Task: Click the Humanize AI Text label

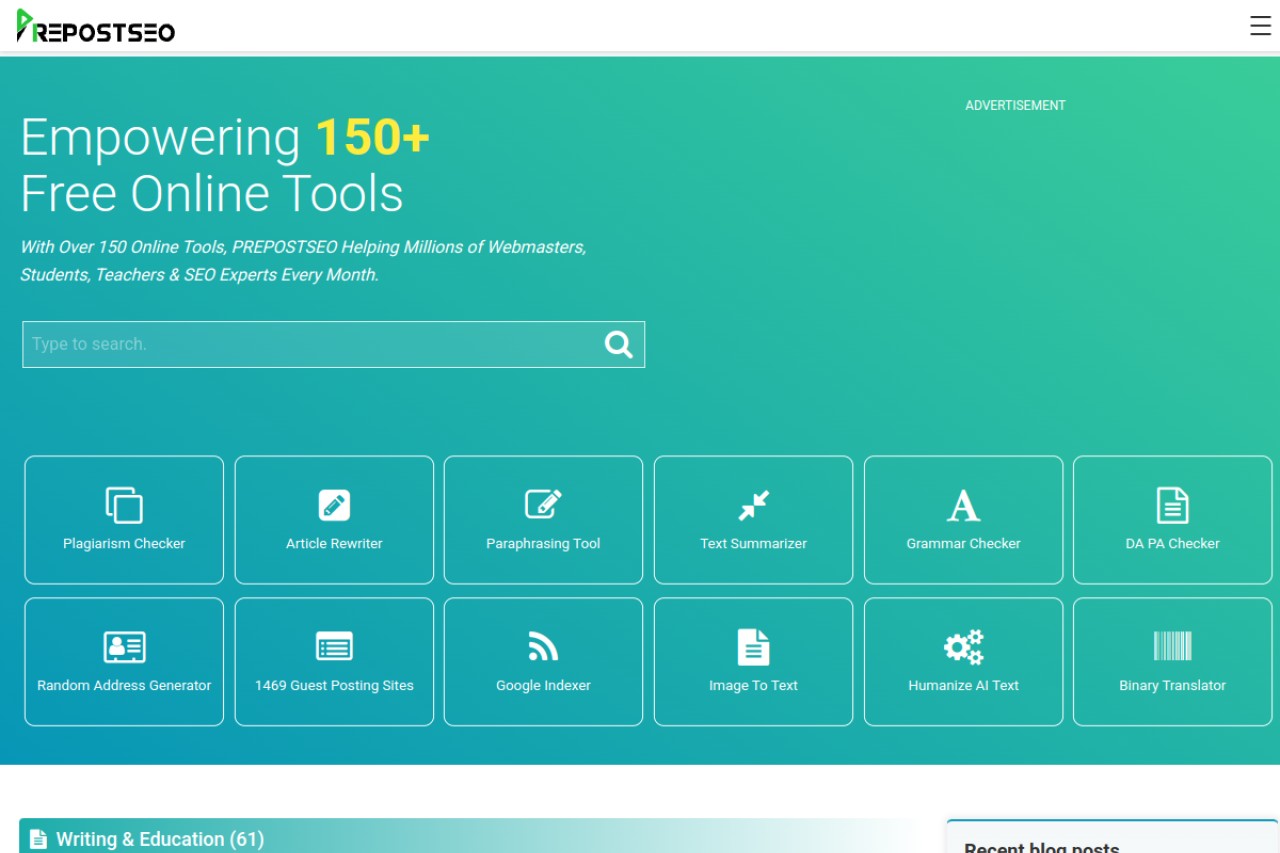Action: coord(963,686)
